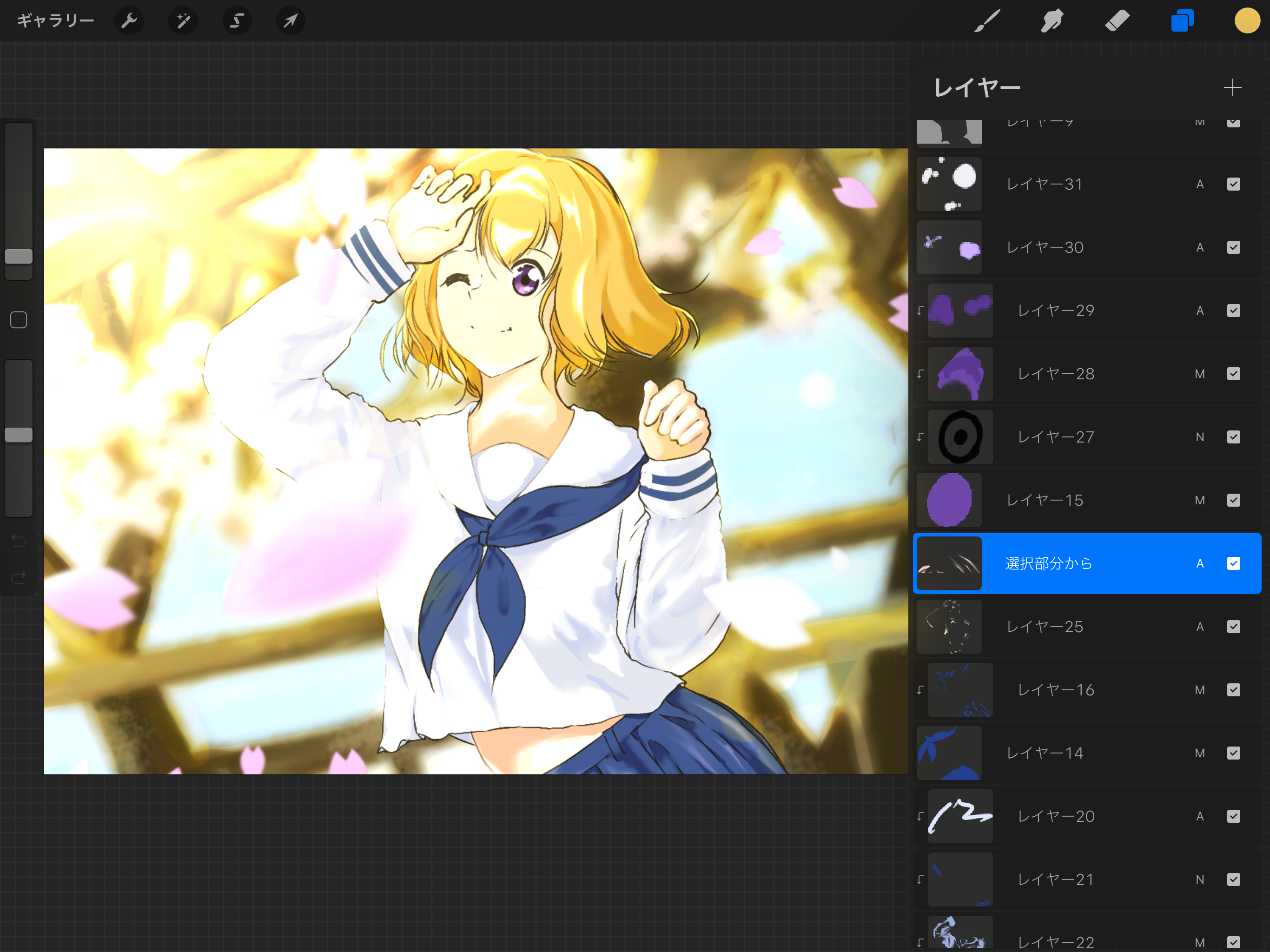This screenshot has height=952, width=1270.
Task: Tap the 選択部分から layer thumbnail
Action: pos(948,563)
